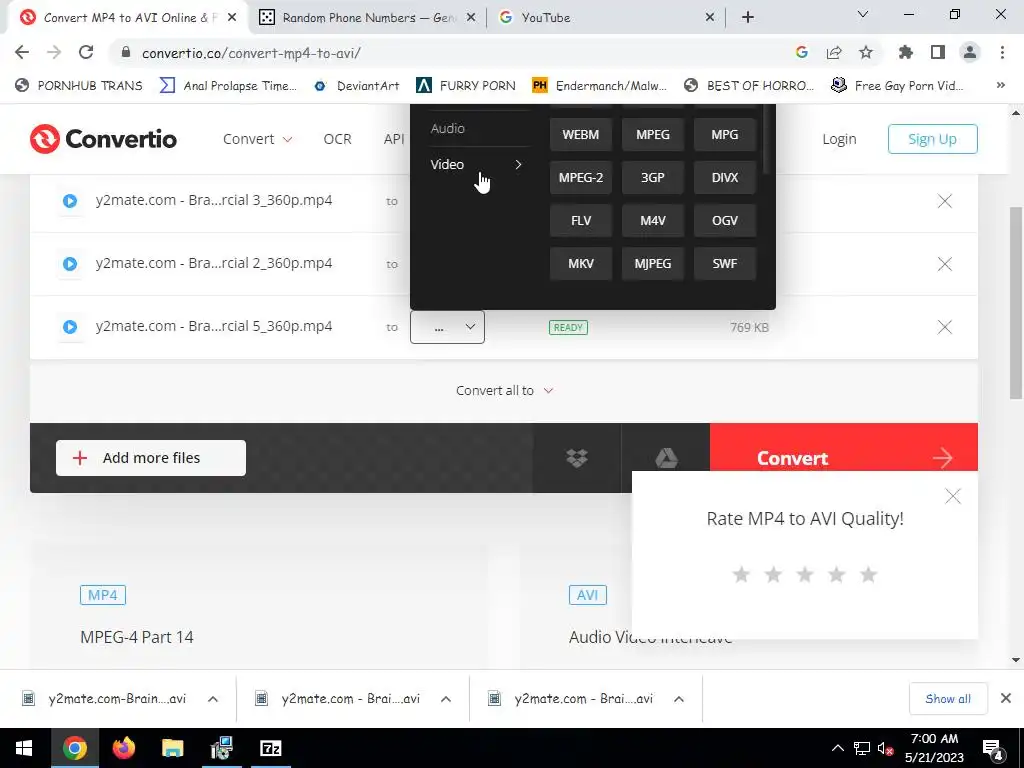Go back to previous page

(x=22, y=53)
